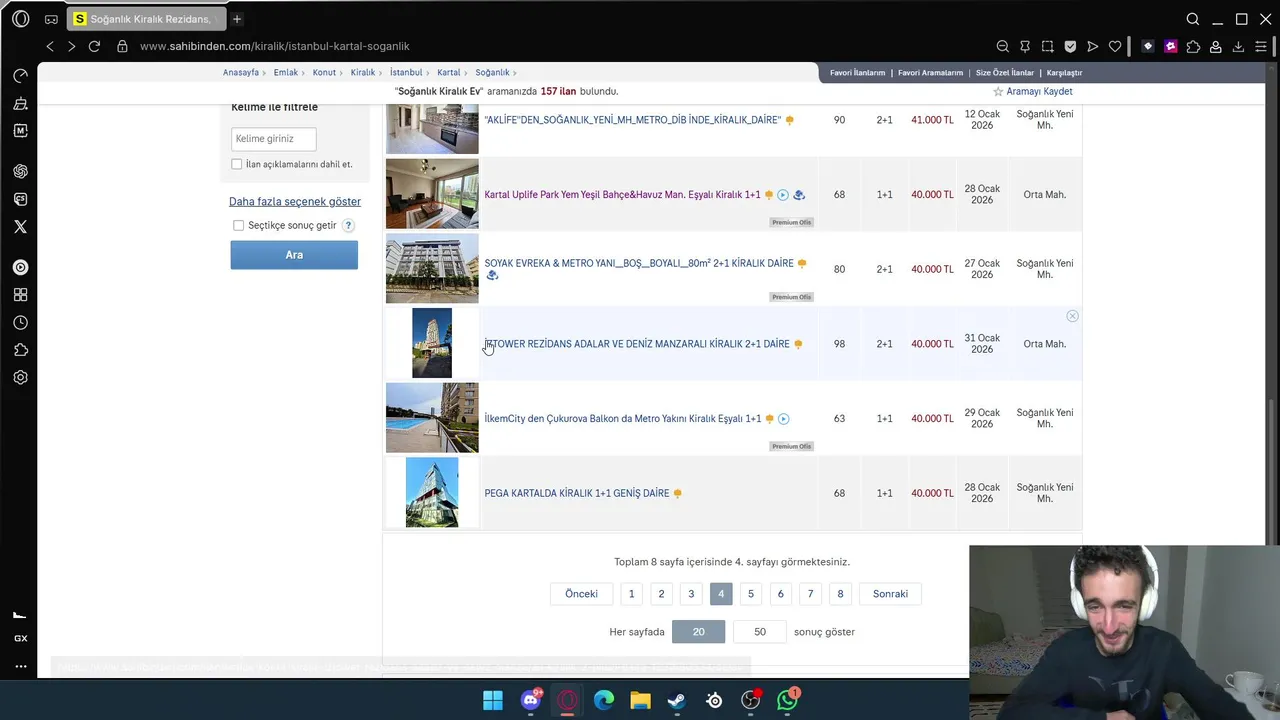Click the Kartal Uplife Park listing thumbnail
Screen dimensions: 1280x720
point(432,194)
